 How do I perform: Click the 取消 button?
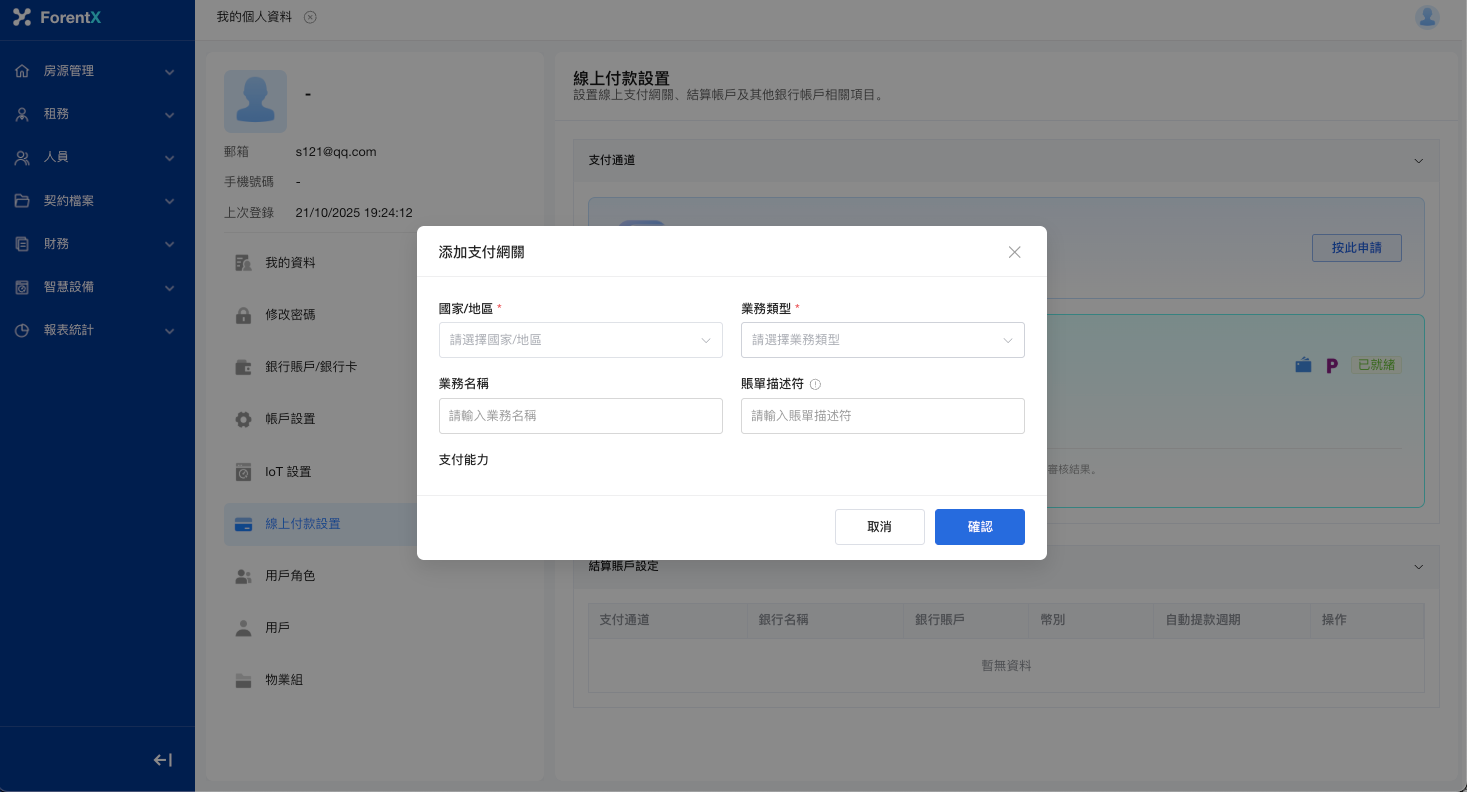pos(879,527)
